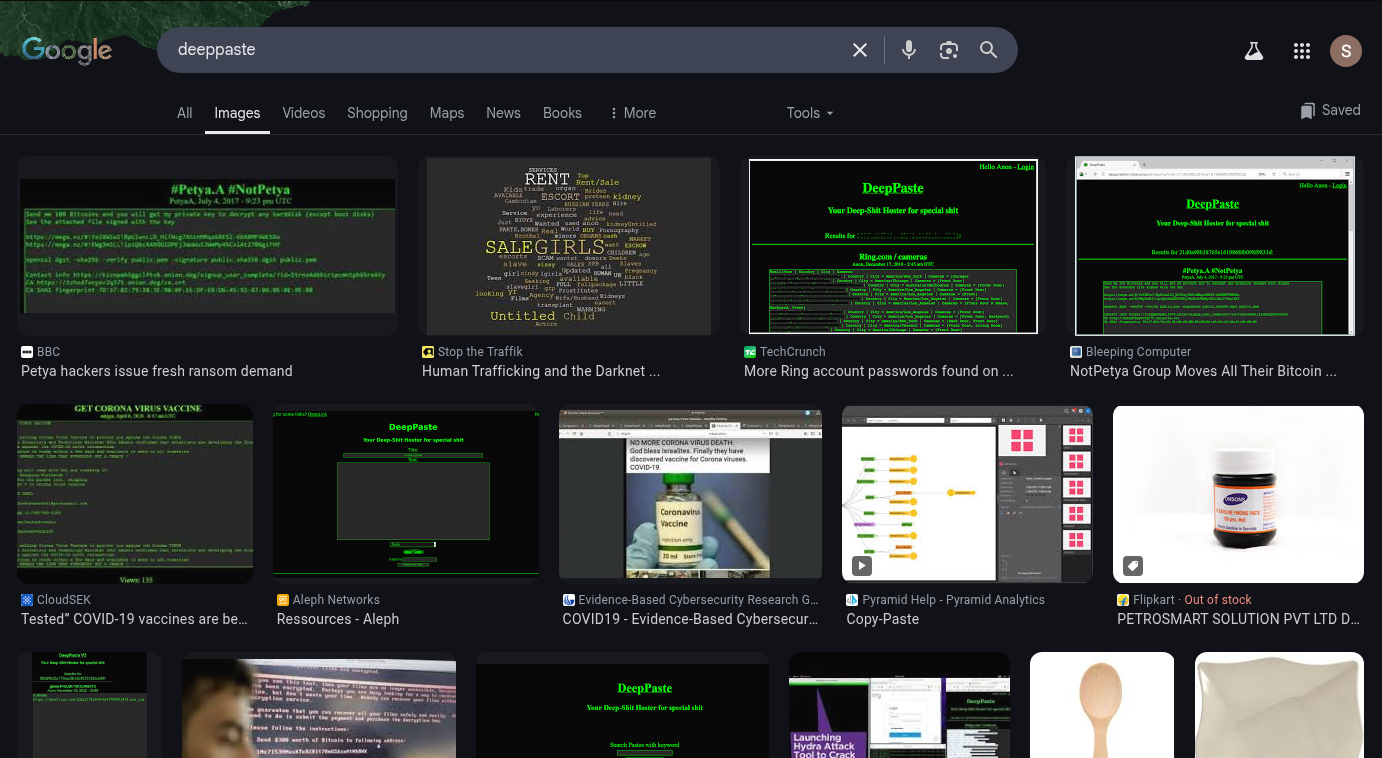1382x758 pixels.
Task: Open Coronavirus Vaccine vial thumbnail
Action: (x=690, y=494)
